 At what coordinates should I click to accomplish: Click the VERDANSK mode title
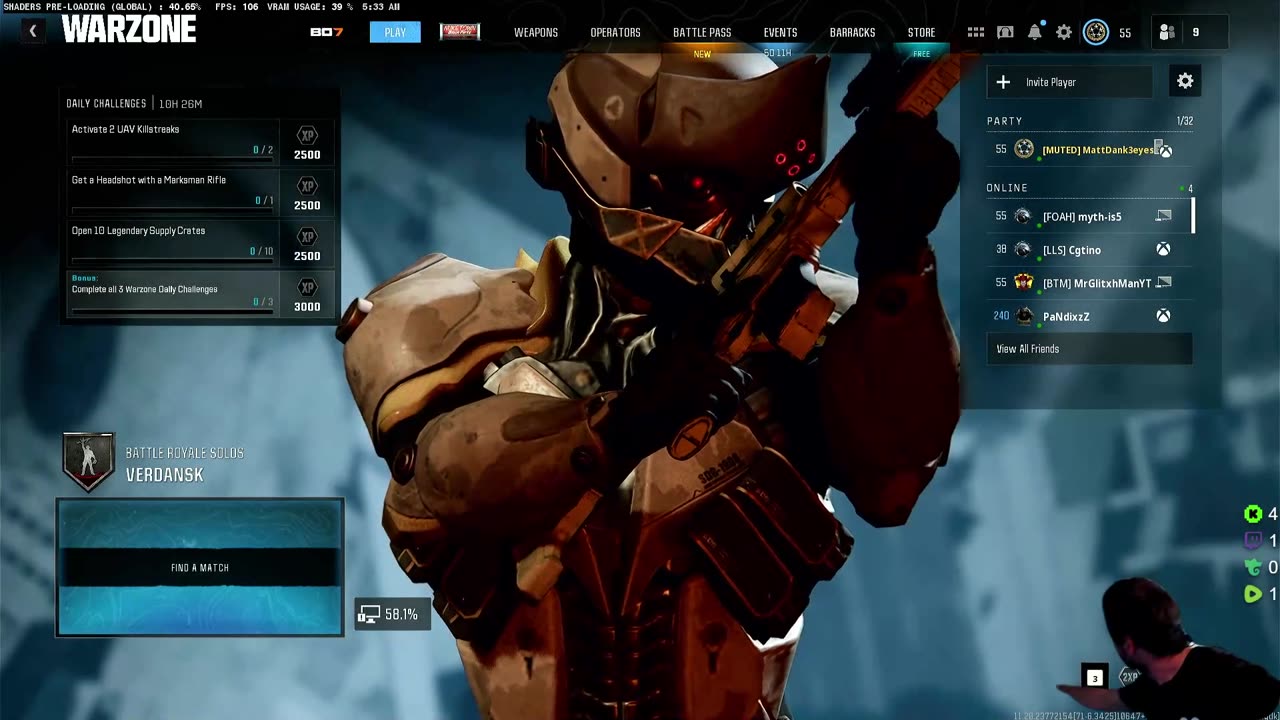point(164,475)
